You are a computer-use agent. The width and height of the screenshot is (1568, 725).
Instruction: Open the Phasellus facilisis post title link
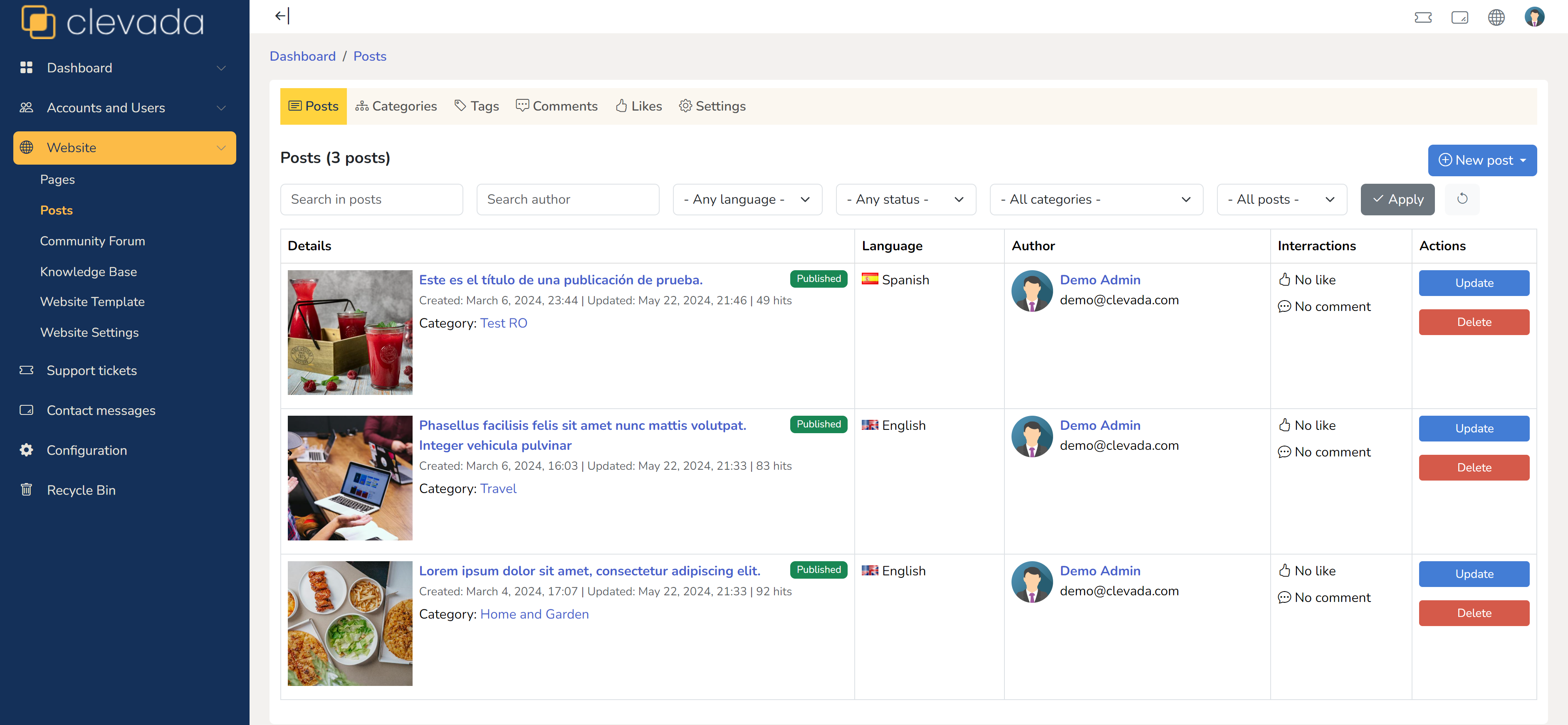tap(583, 435)
